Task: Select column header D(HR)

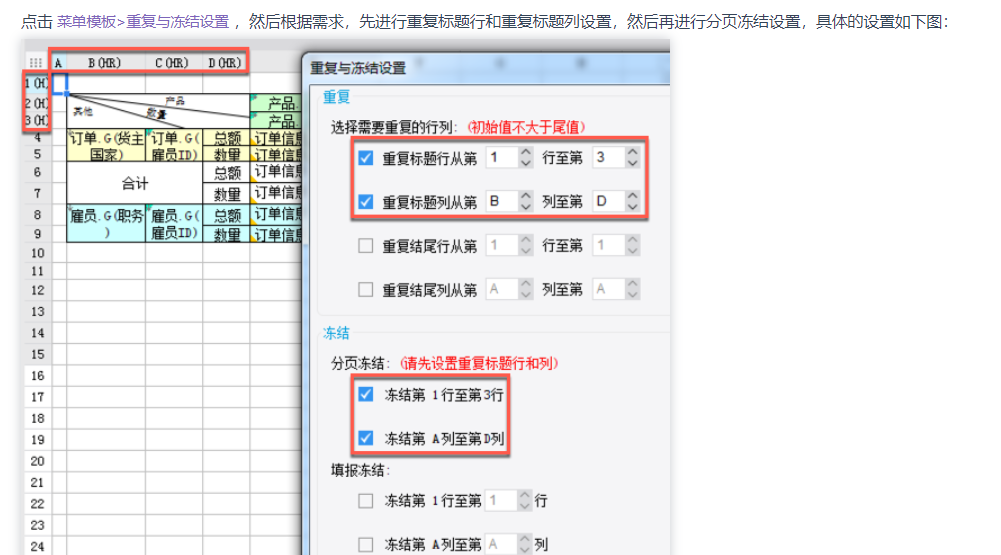Action: click(x=225, y=63)
